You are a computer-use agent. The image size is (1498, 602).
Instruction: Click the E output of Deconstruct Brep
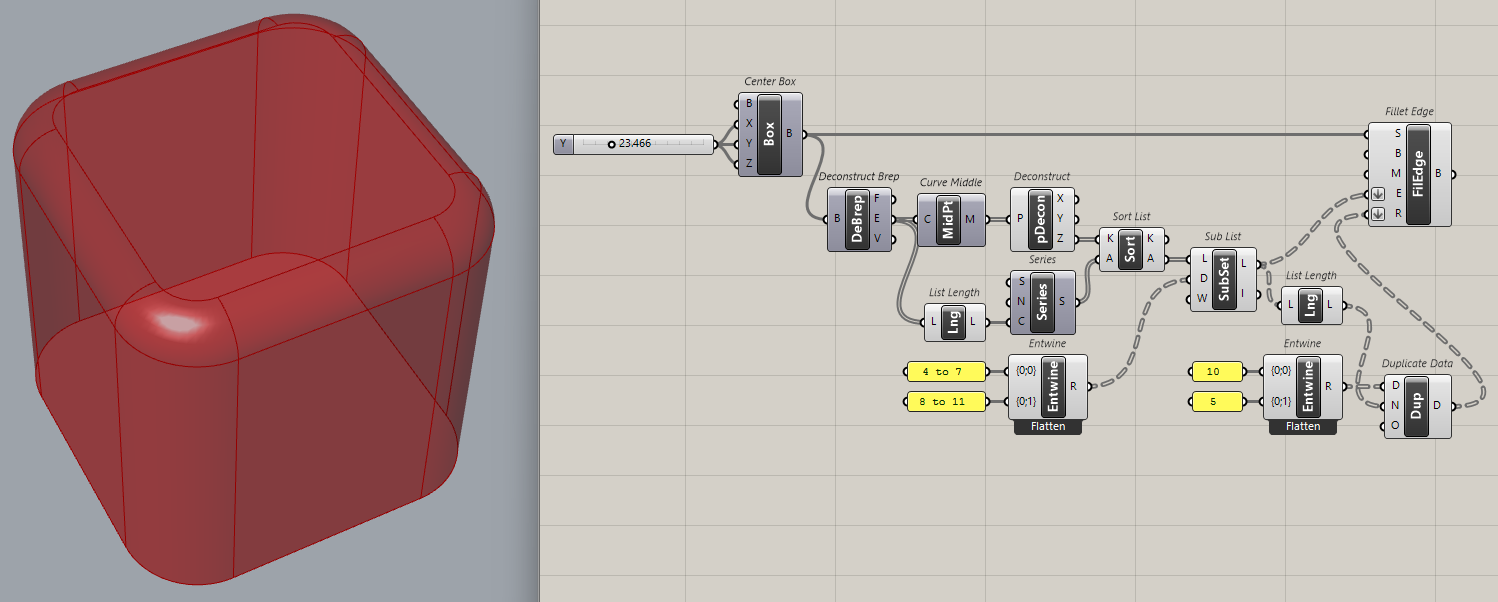pos(878,219)
